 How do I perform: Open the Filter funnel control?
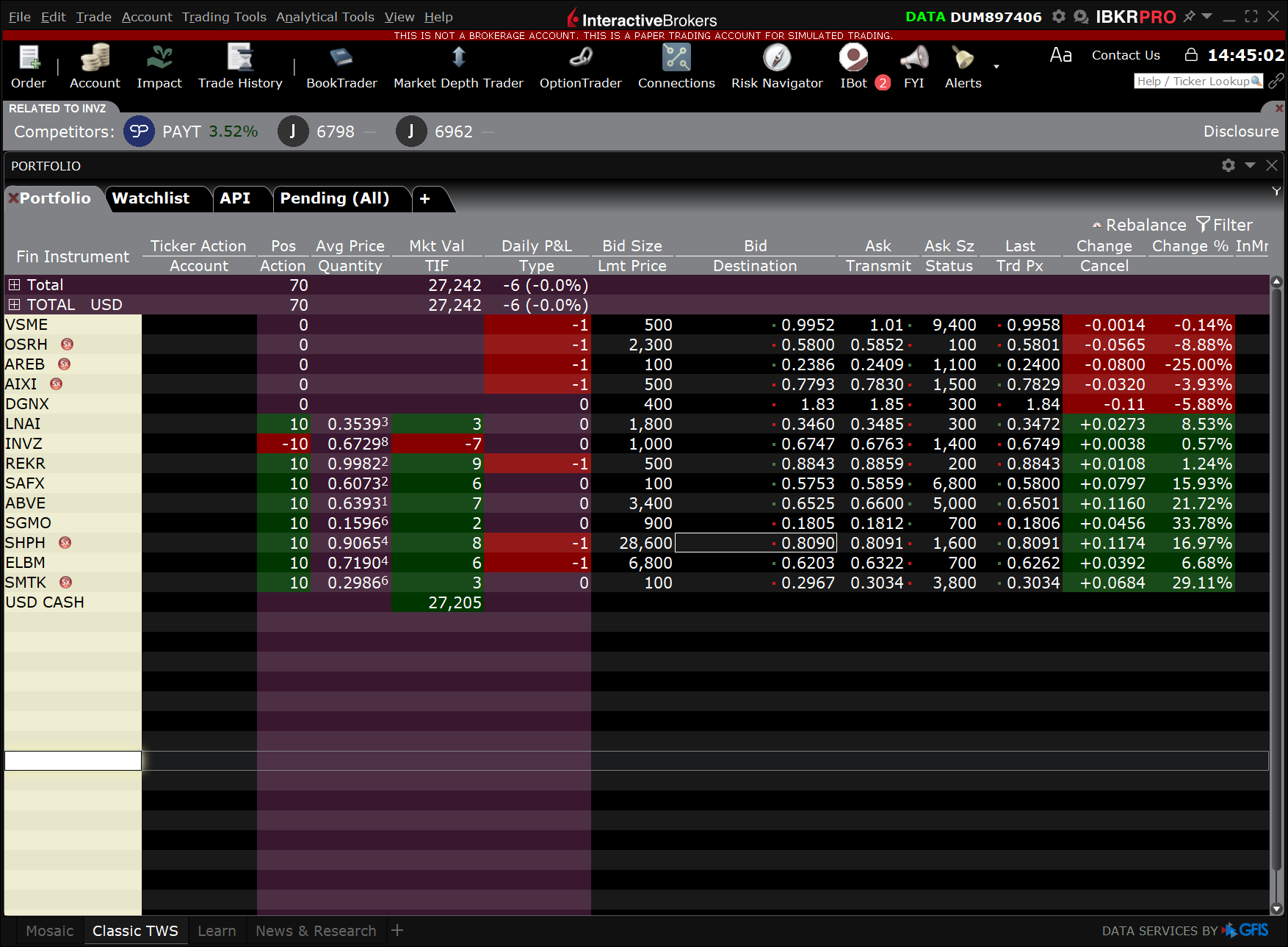coord(1224,225)
